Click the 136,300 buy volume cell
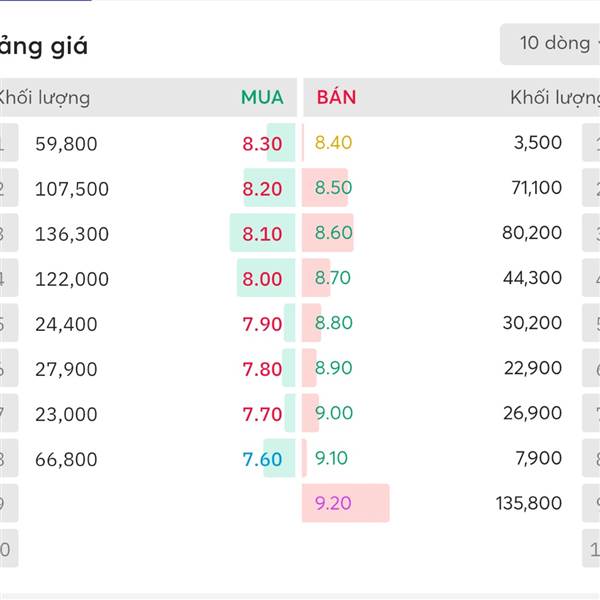Screen dimensions: 600x600 (72, 234)
